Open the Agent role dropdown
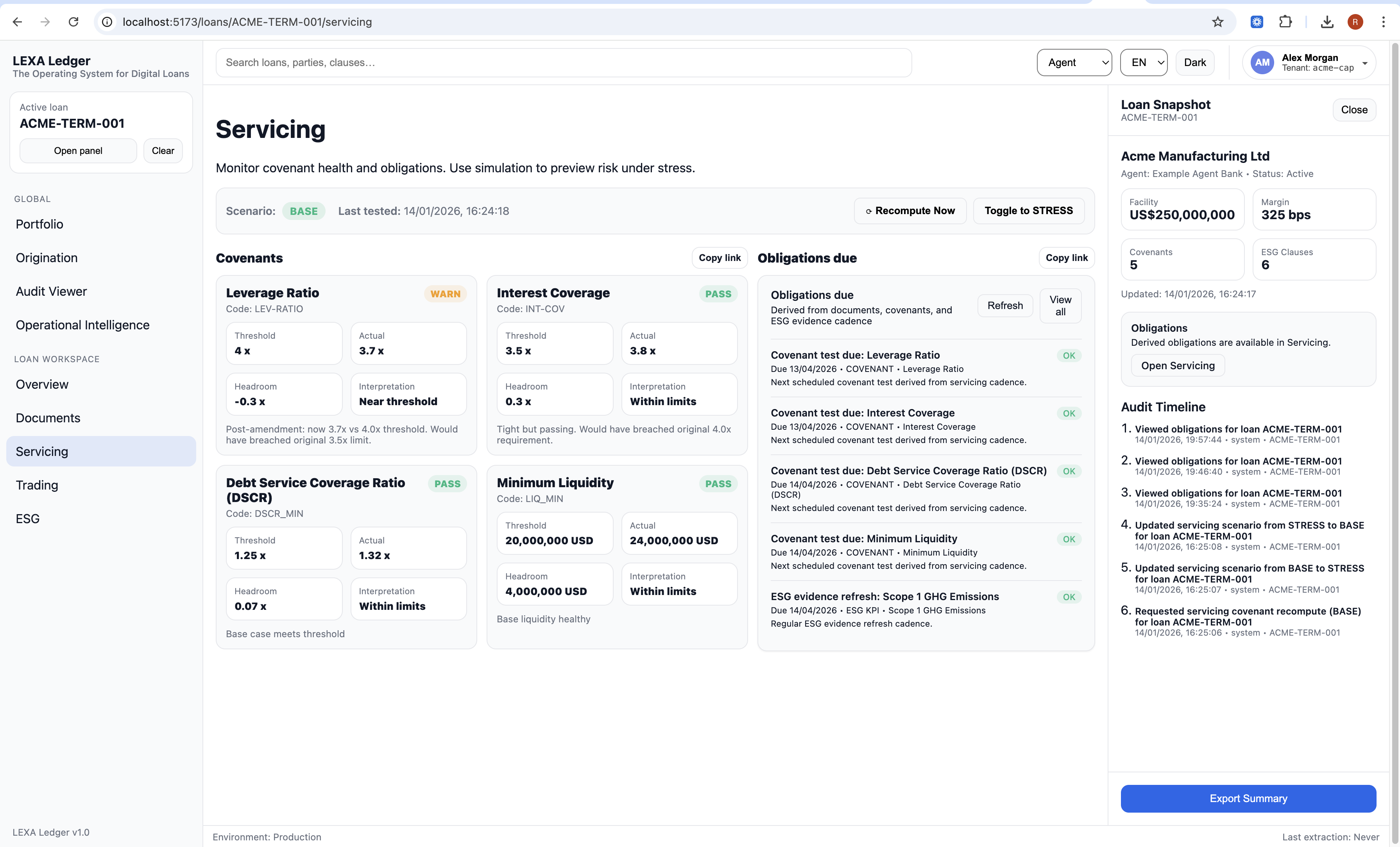 coord(1073,63)
